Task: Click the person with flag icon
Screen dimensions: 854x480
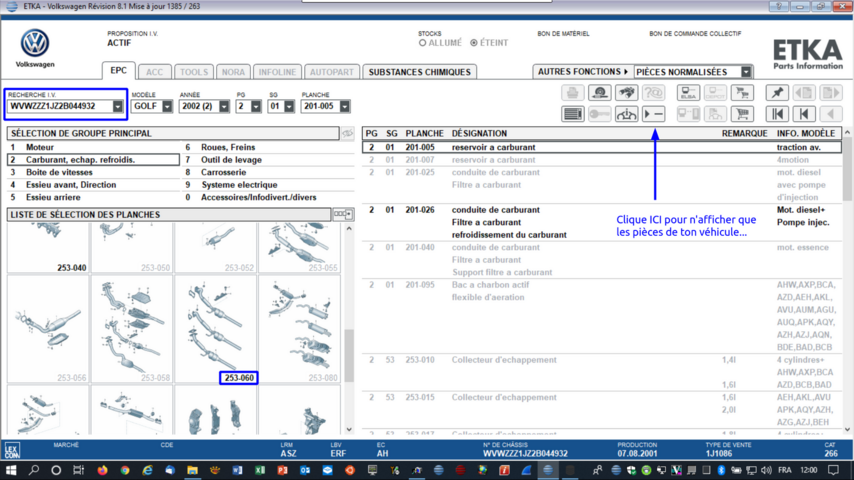Action: pyautogui.click(x=715, y=114)
